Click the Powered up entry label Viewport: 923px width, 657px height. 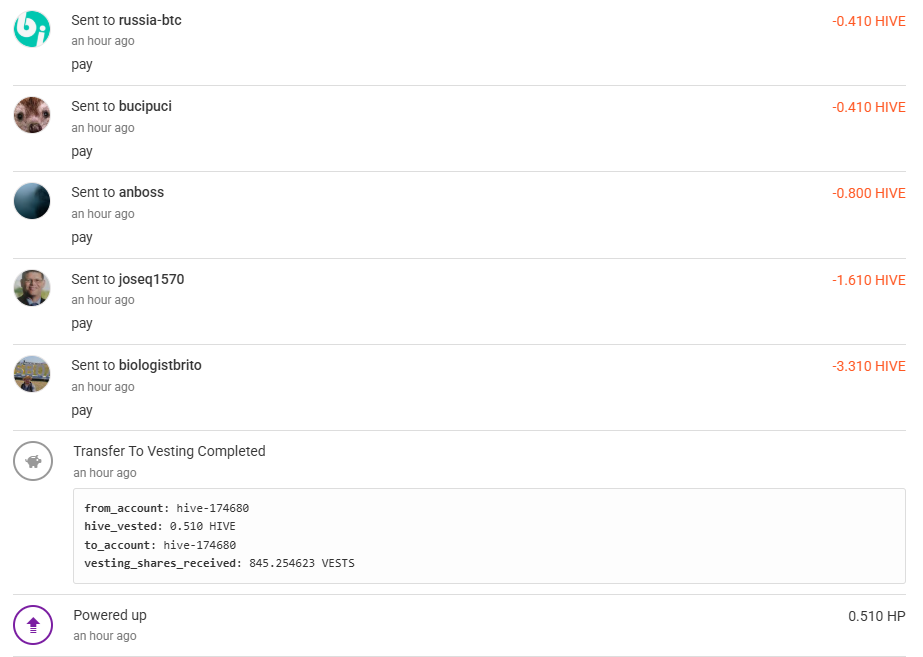[110, 615]
